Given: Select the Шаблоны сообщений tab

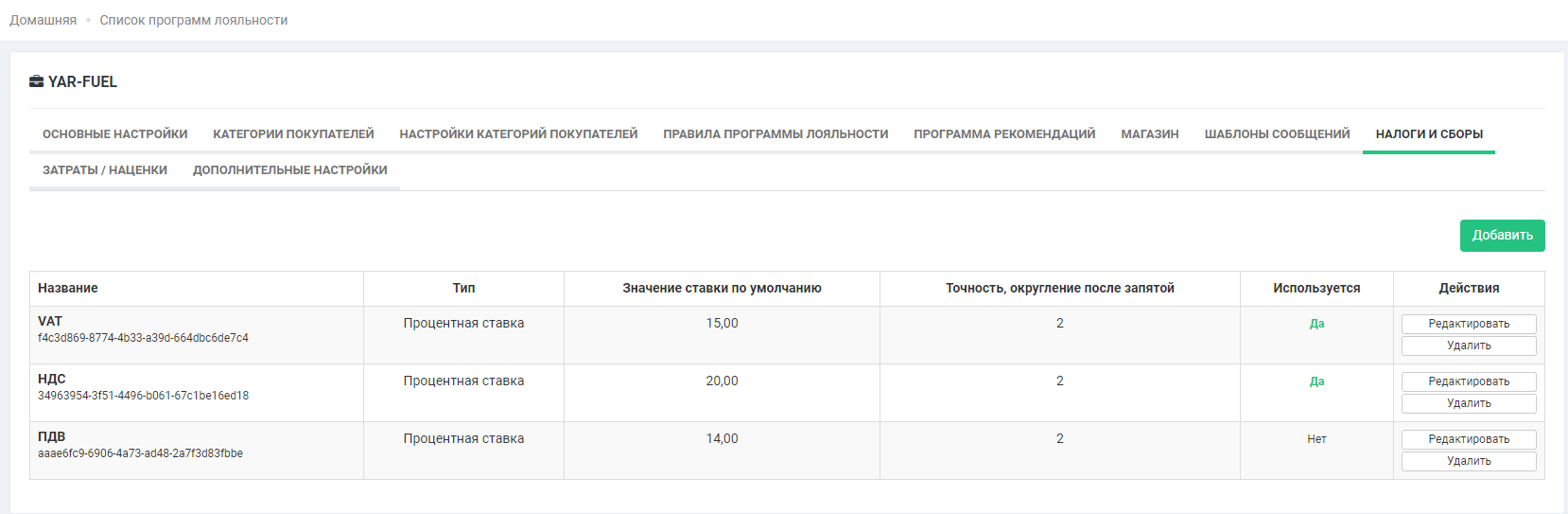Looking at the screenshot, I should pyautogui.click(x=1277, y=134).
